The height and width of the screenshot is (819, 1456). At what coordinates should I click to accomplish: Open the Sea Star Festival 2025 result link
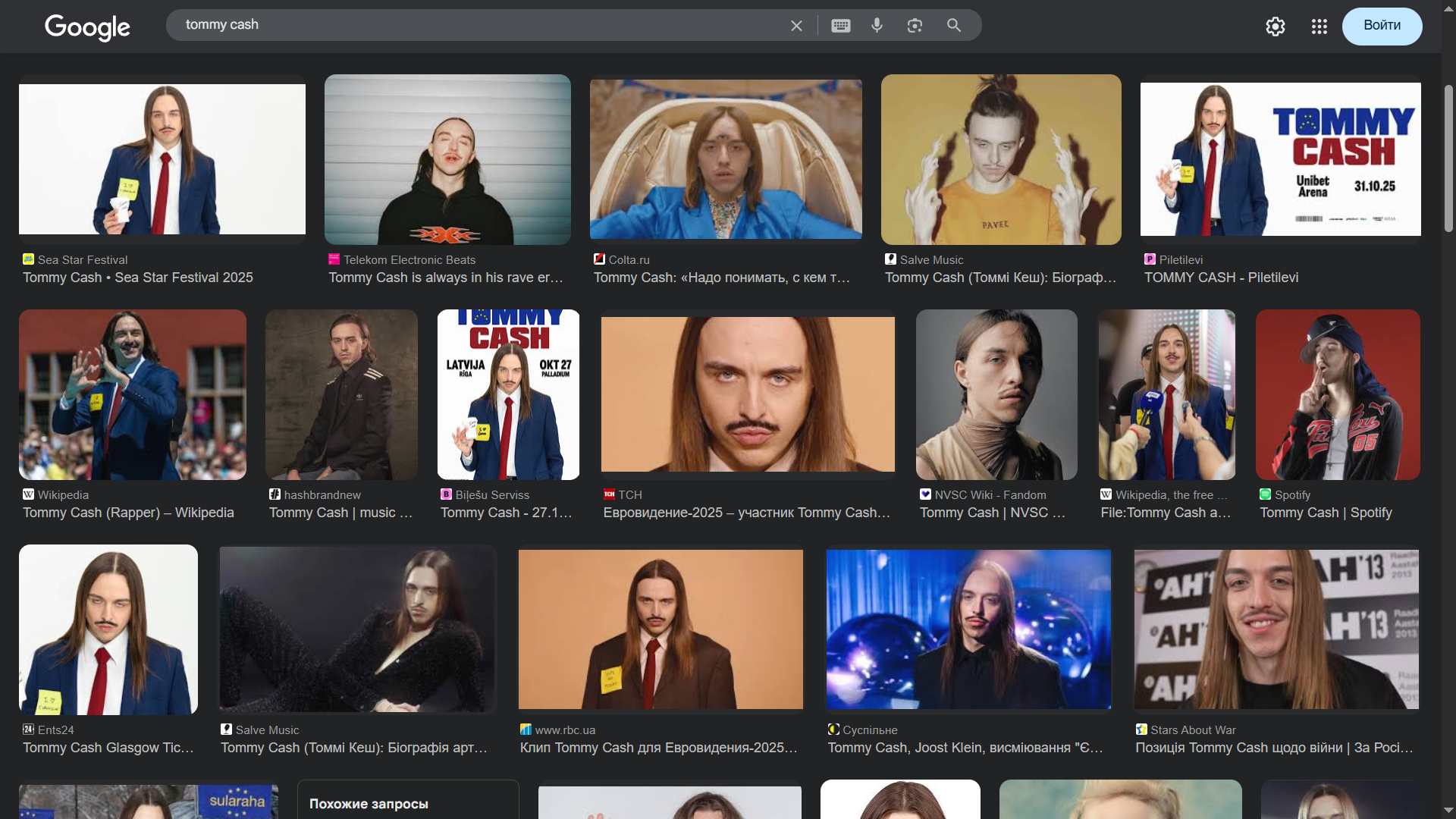pos(138,278)
